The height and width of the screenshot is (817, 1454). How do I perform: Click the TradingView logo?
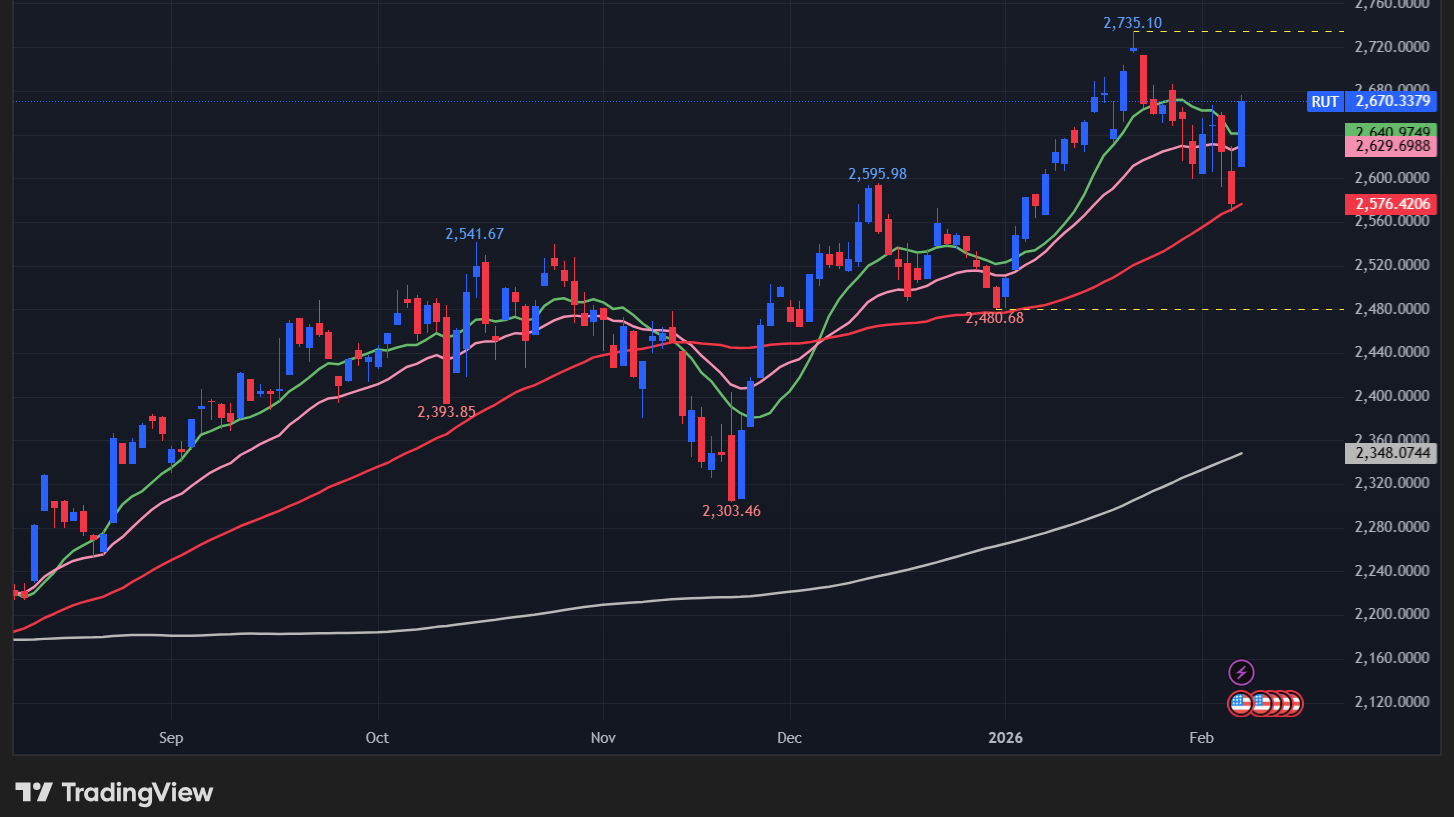[116, 793]
